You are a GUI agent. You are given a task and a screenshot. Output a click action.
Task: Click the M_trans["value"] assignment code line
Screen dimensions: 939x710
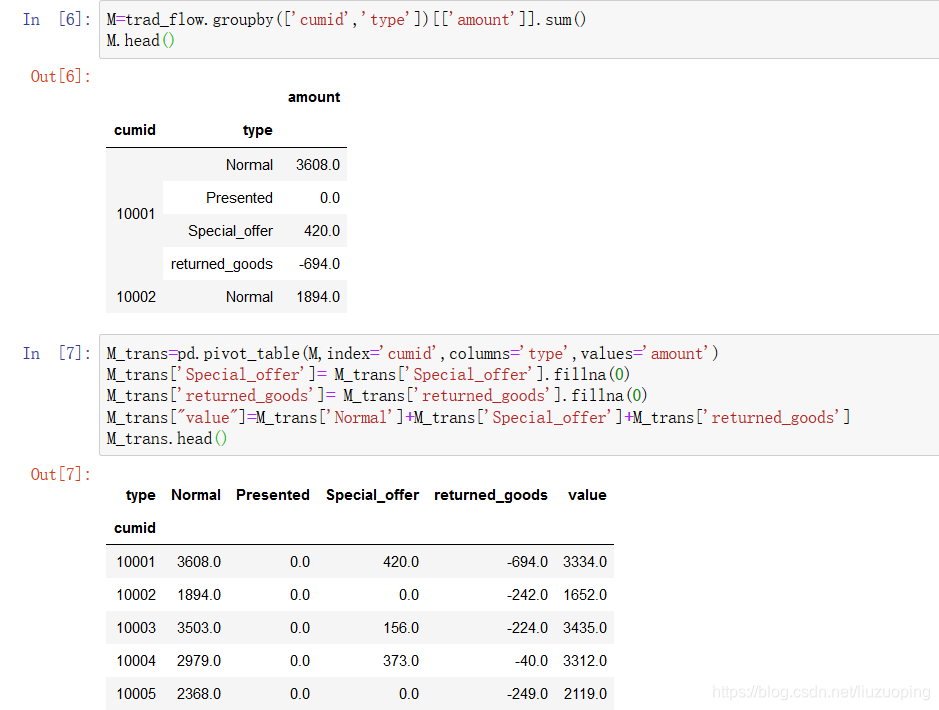[x=478, y=417]
